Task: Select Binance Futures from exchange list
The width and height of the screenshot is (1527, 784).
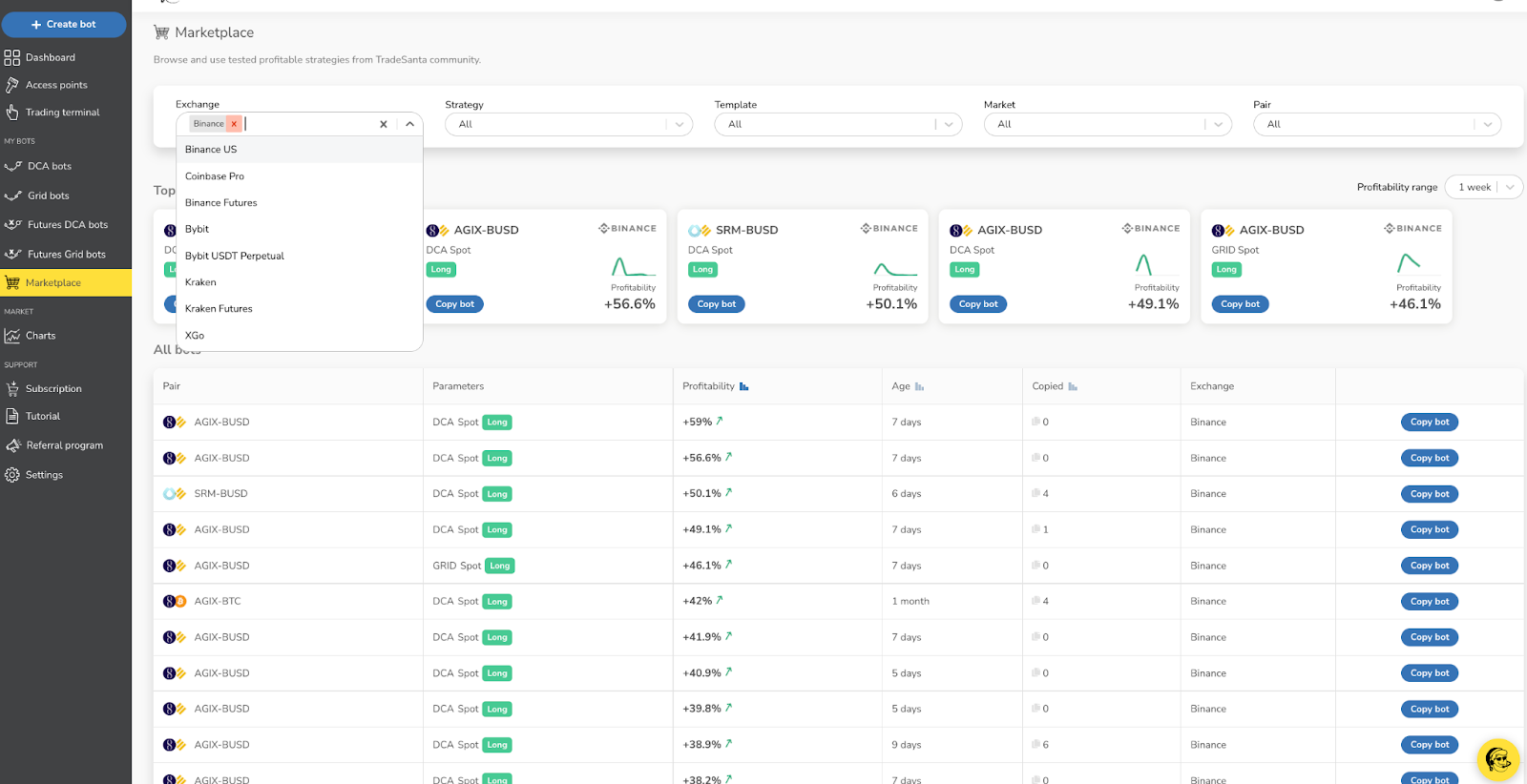Action: click(x=300, y=203)
